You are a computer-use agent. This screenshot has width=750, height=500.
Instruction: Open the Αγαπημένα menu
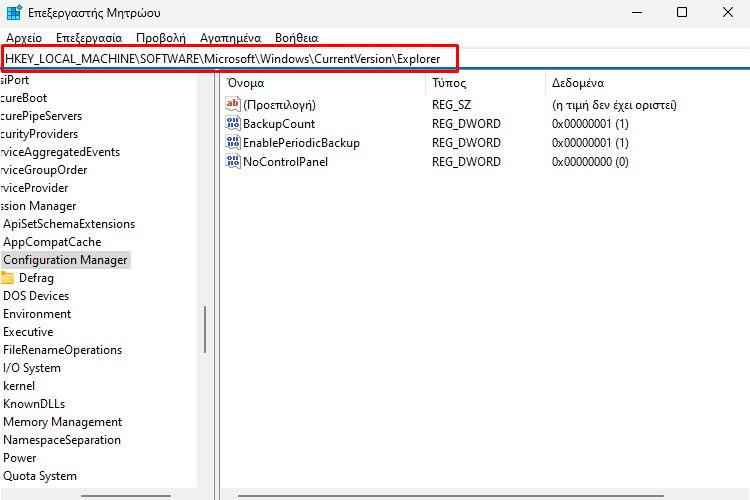point(231,38)
